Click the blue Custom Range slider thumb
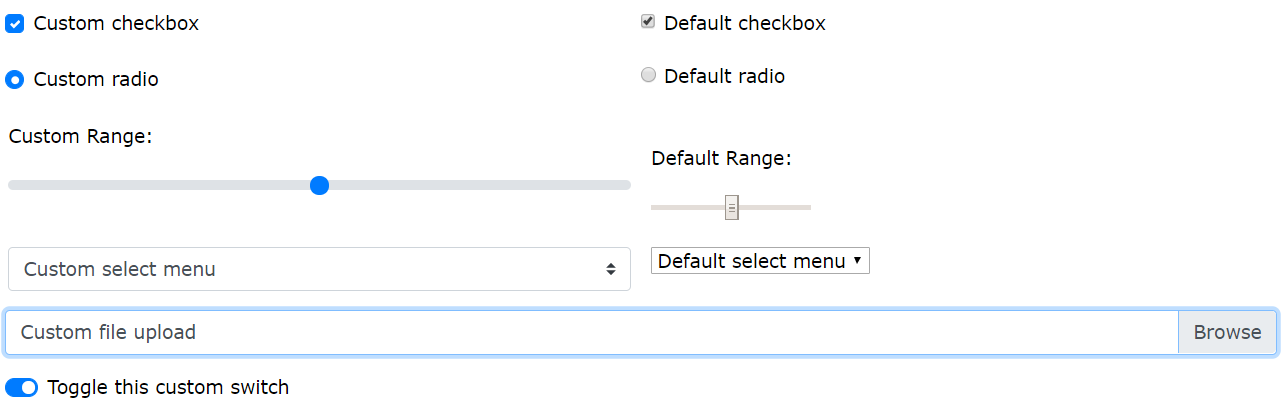 (319, 185)
